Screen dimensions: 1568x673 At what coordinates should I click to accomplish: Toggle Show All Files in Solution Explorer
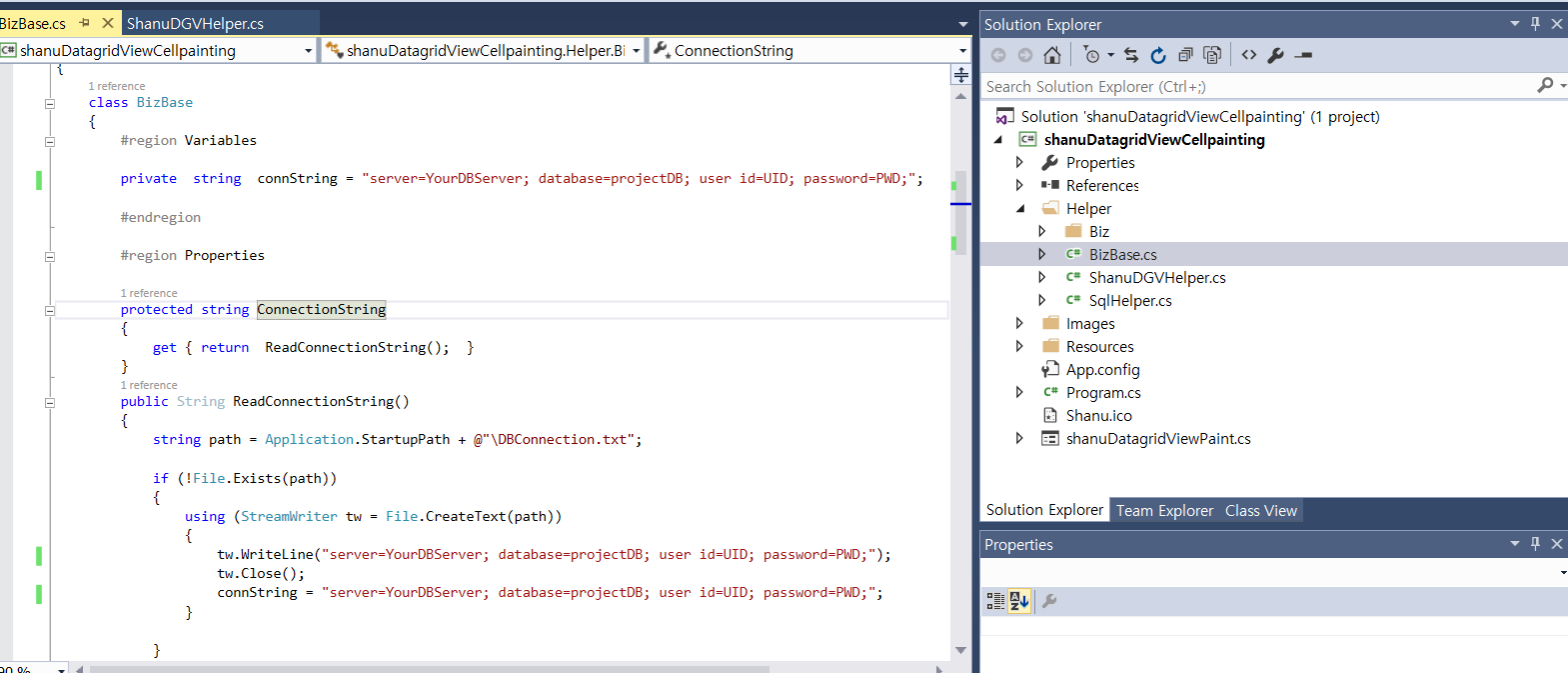pos(1212,55)
